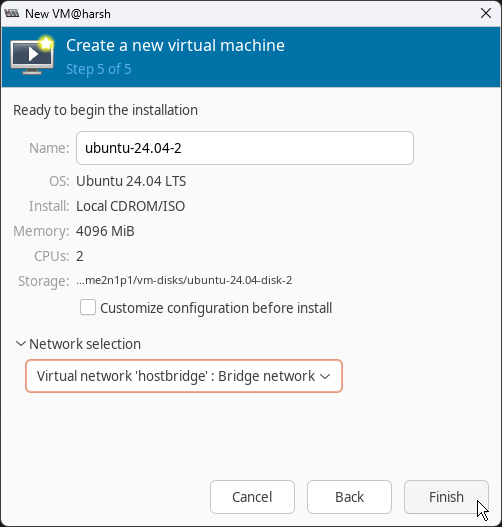Image resolution: width=502 pixels, height=527 pixels.
Task: Click the arrow on the Bridge network combo box
Action: tap(325, 376)
